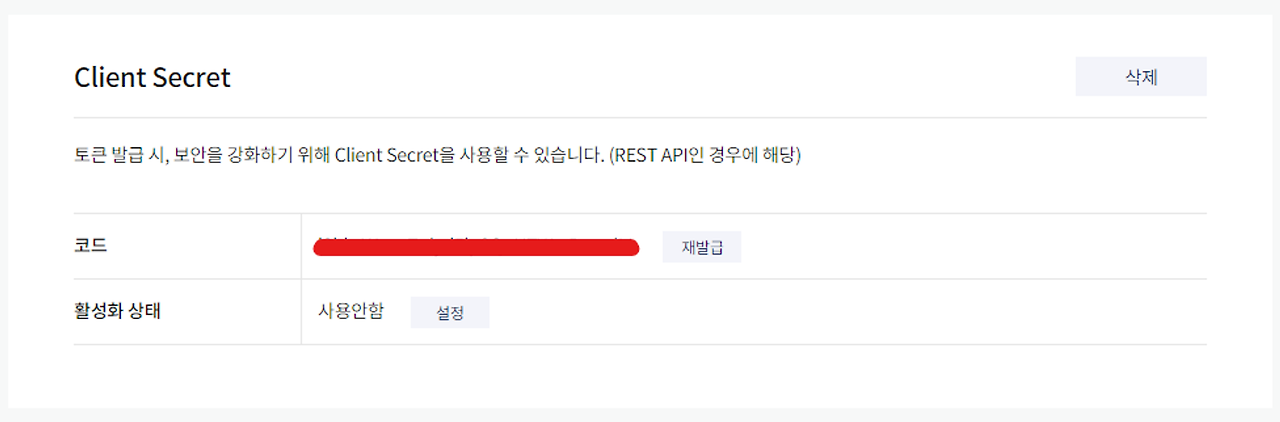1280x422 pixels.
Task: Click blank white area below the table
Action: pyautogui.click(x=640, y=375)
